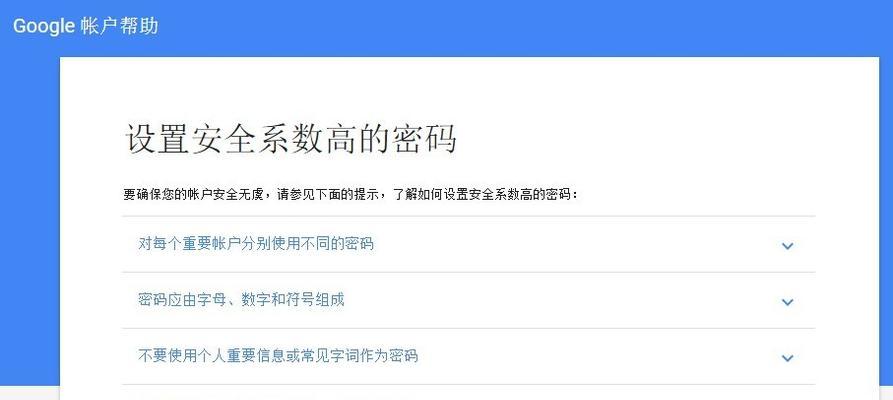
Task: Expand the 不要使用个人重要信息或常见字词作为密码 section
Action: pos(468,356)
